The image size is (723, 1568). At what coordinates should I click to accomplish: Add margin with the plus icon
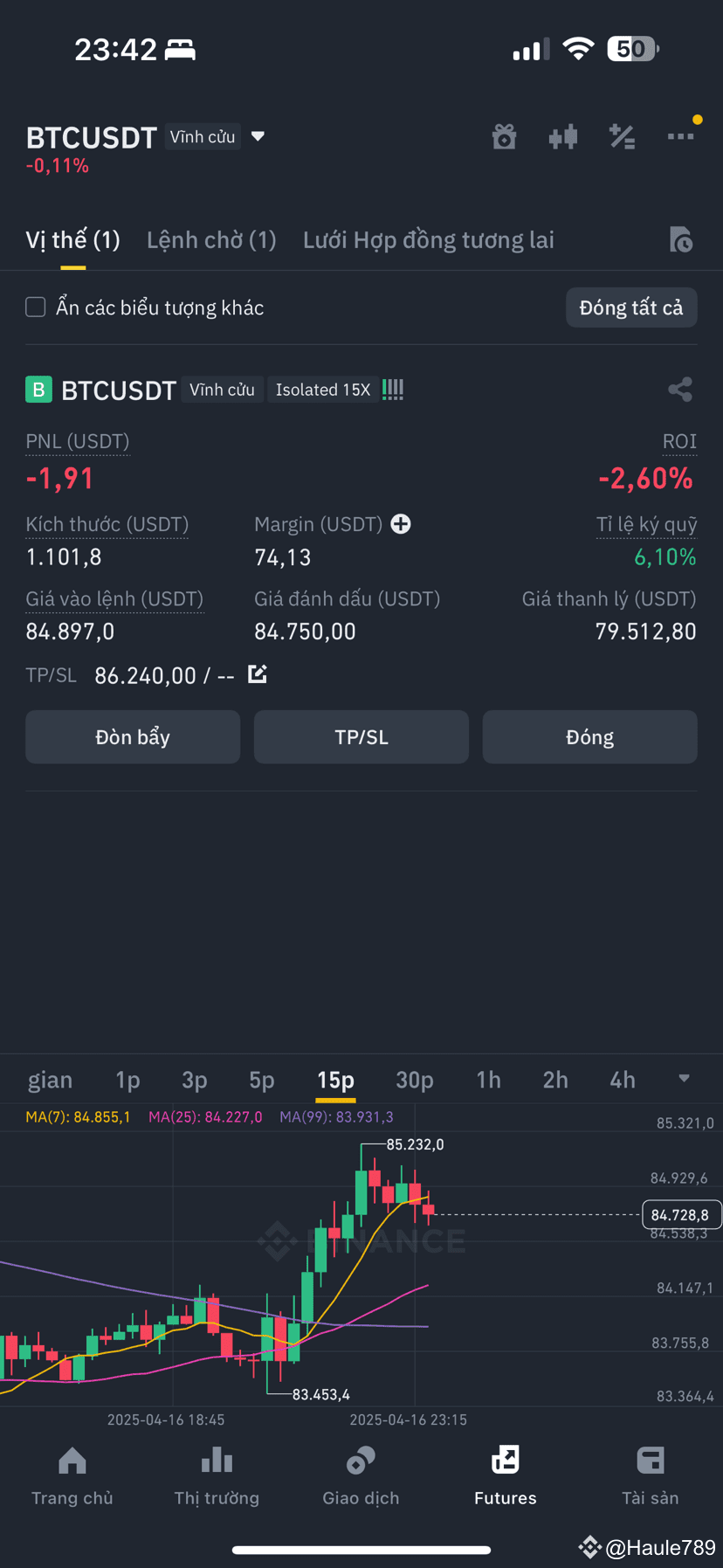point(401,524)
